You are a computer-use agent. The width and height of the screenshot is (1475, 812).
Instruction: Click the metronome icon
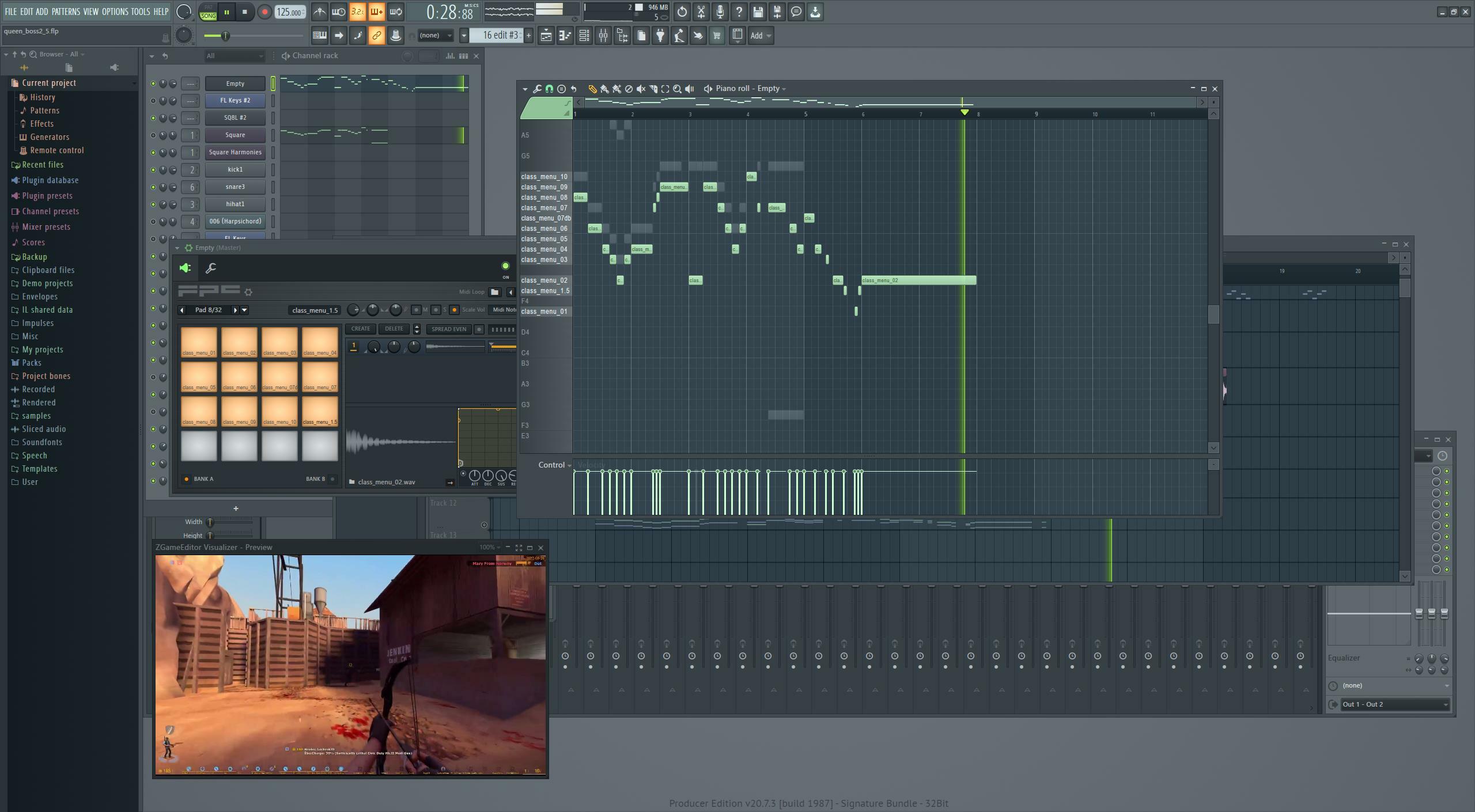319,12
